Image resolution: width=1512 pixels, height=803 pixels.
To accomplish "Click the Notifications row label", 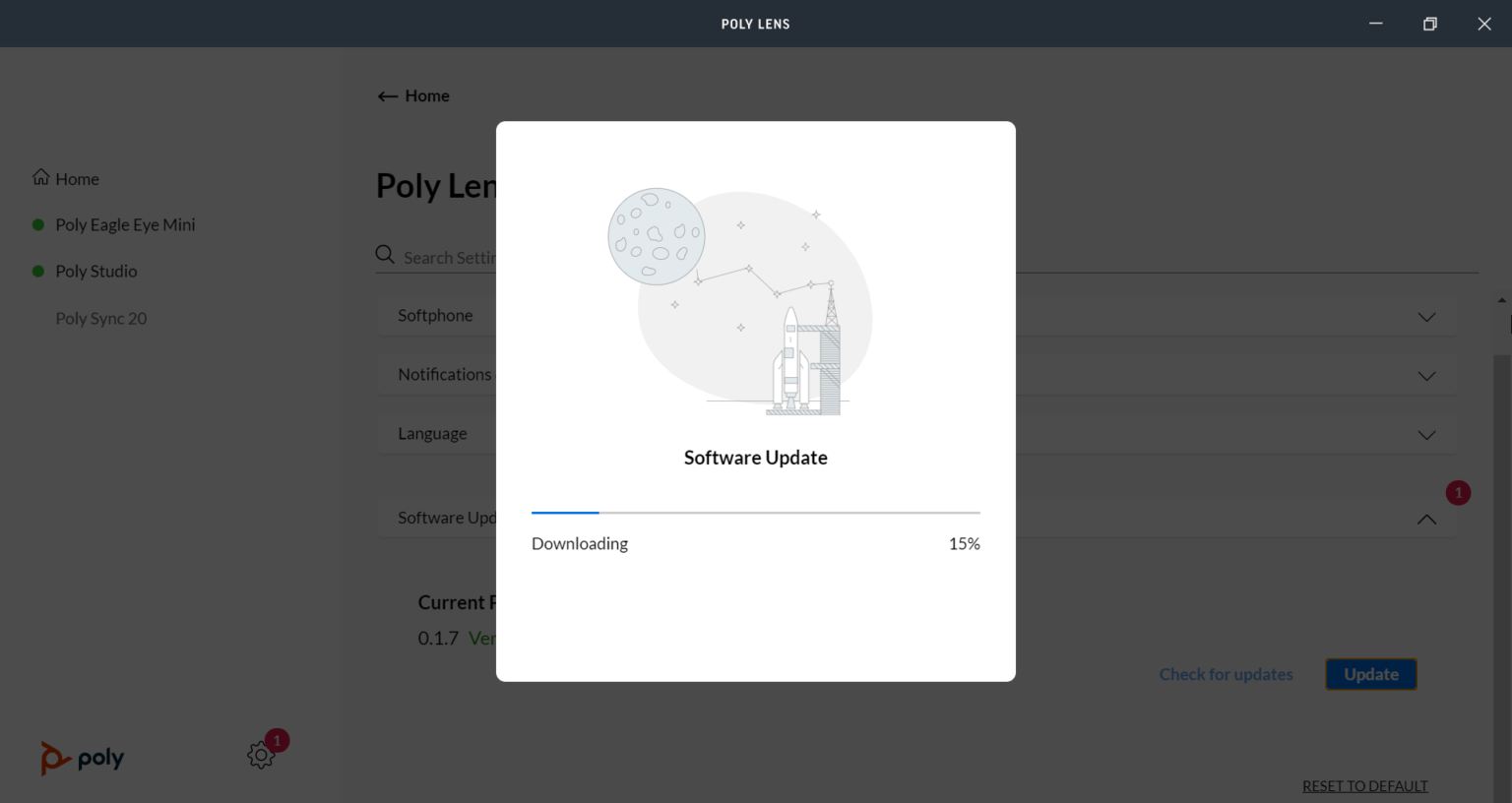I will [x=444, y=374].
